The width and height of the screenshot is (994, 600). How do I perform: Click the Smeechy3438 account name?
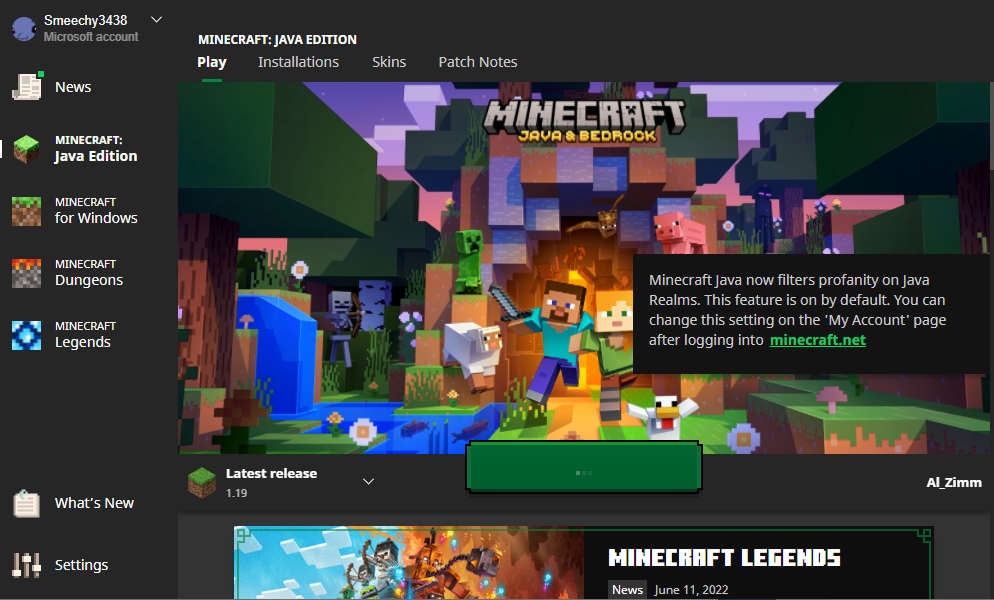[86, 20]
